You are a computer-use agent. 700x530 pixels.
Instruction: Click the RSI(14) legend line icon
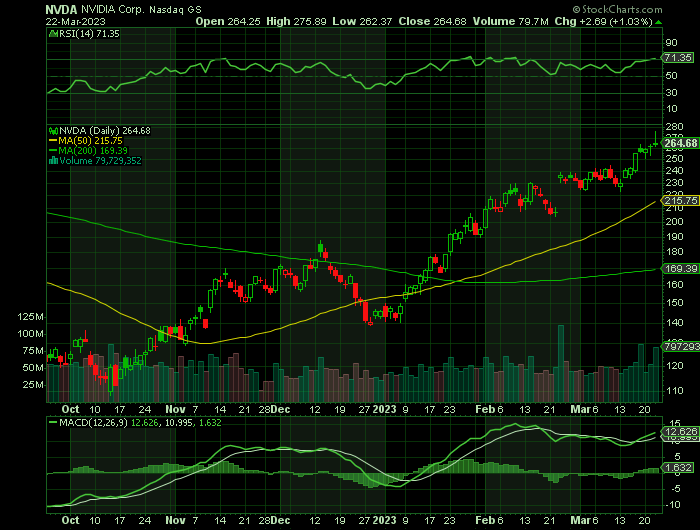coord(53,34)
